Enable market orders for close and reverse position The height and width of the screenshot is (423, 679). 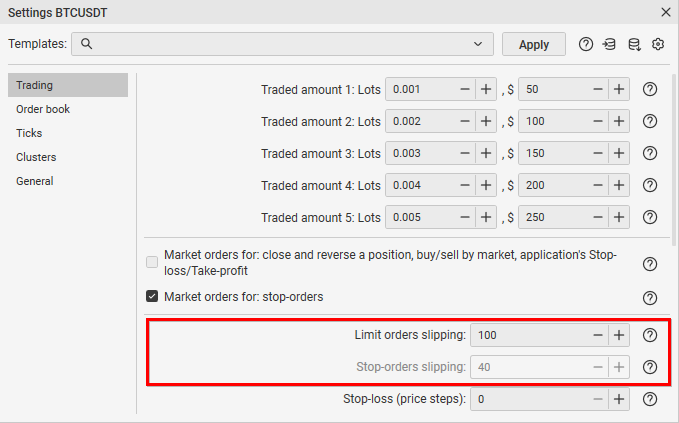[x=152, y=262]
